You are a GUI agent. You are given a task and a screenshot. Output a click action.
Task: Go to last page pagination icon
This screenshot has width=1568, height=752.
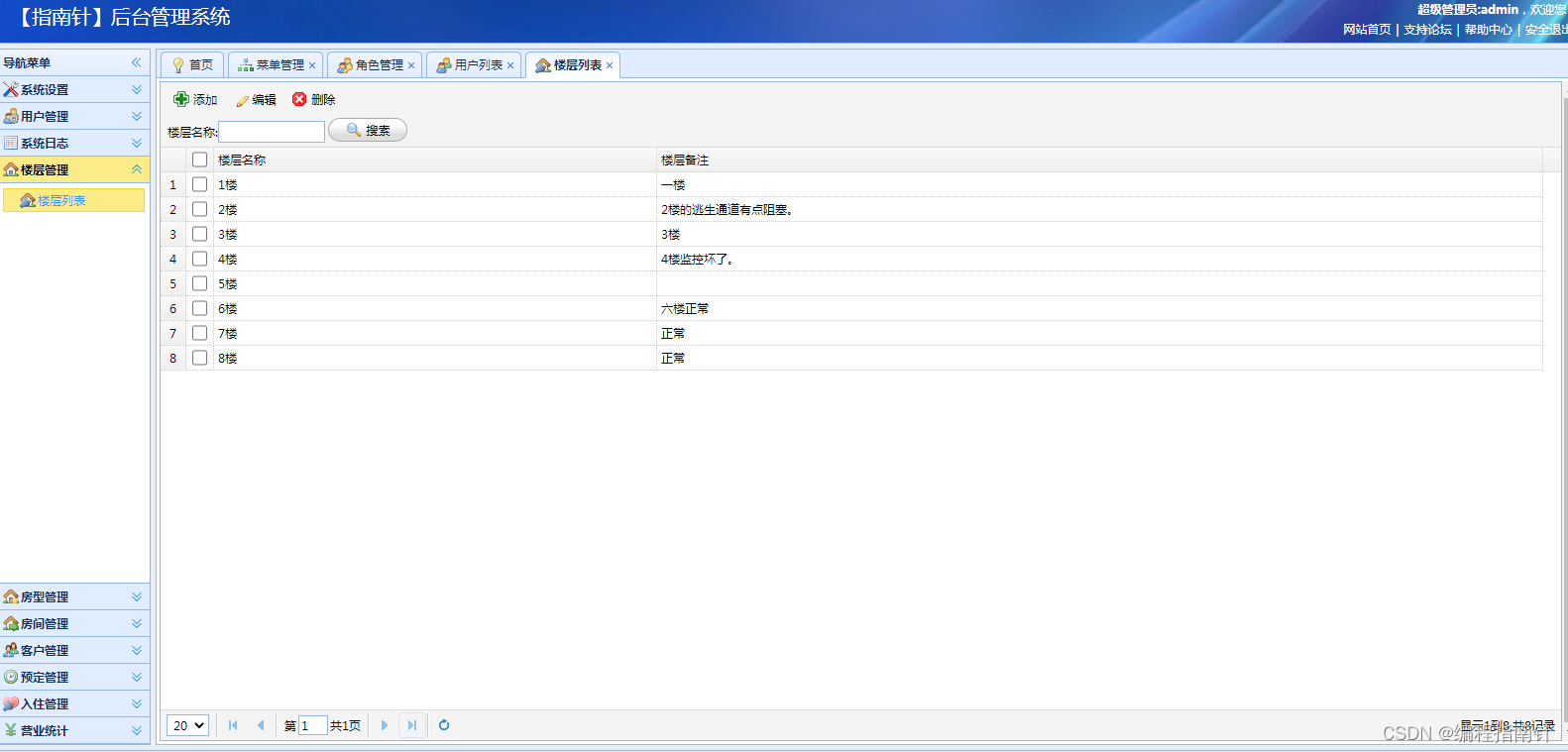tap(412, 725)
